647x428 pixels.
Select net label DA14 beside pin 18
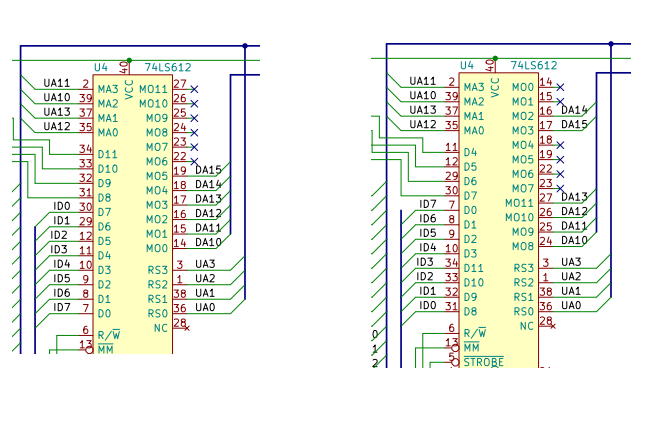click(208, 184)
